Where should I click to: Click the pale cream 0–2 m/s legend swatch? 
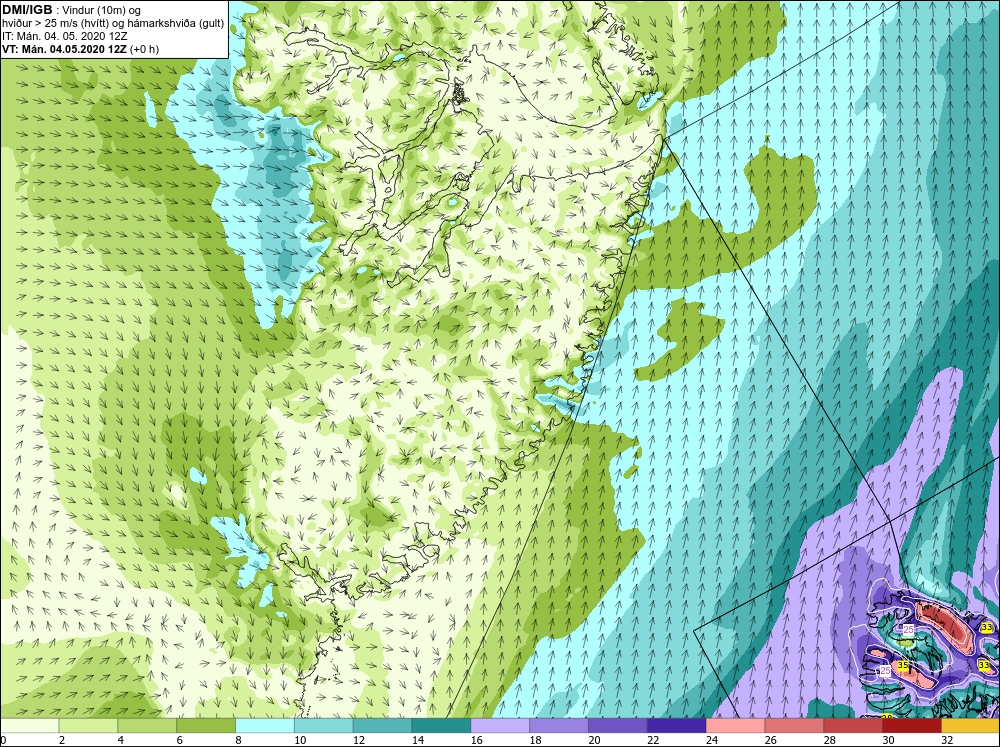point(29,726)
